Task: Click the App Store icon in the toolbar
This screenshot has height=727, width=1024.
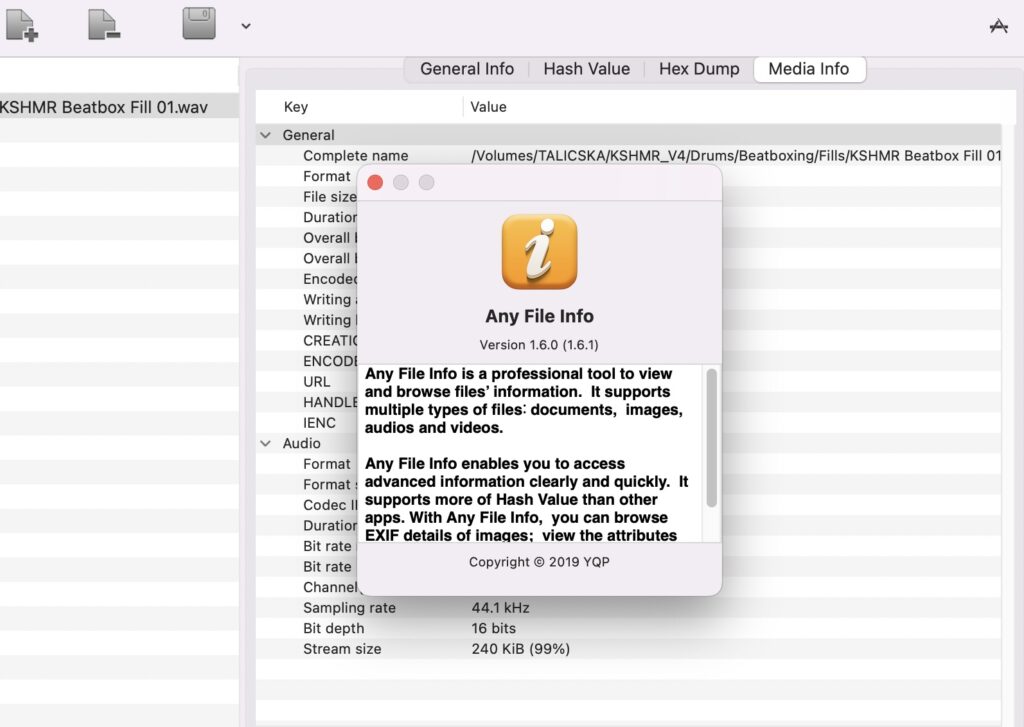Action: point(999,26)
